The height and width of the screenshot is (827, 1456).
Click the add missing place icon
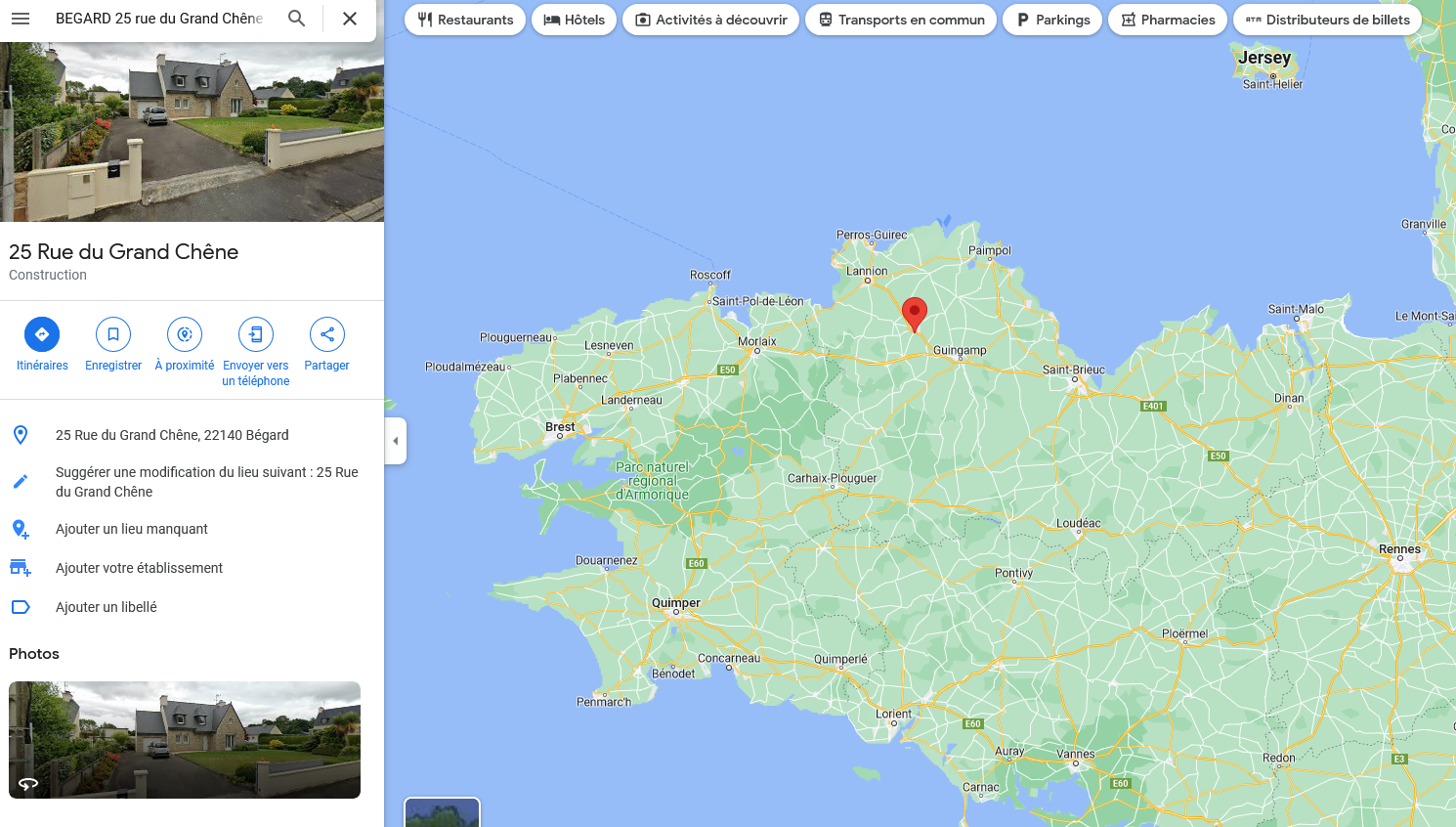click(21, 529)
